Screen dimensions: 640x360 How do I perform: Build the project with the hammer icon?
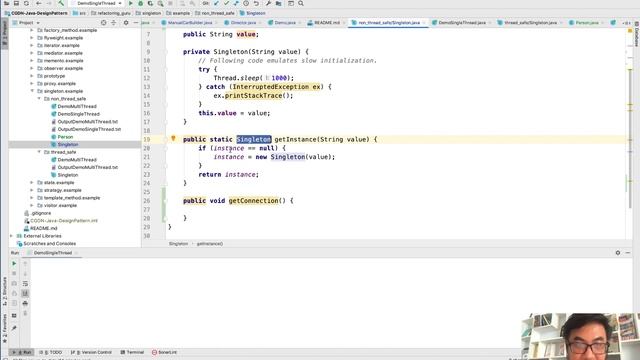click(x=61, y=3)
